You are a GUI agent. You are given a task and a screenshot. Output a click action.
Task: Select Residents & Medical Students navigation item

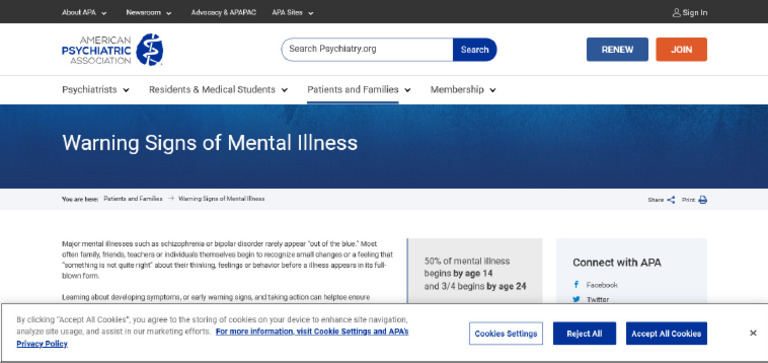pos(212,90)
